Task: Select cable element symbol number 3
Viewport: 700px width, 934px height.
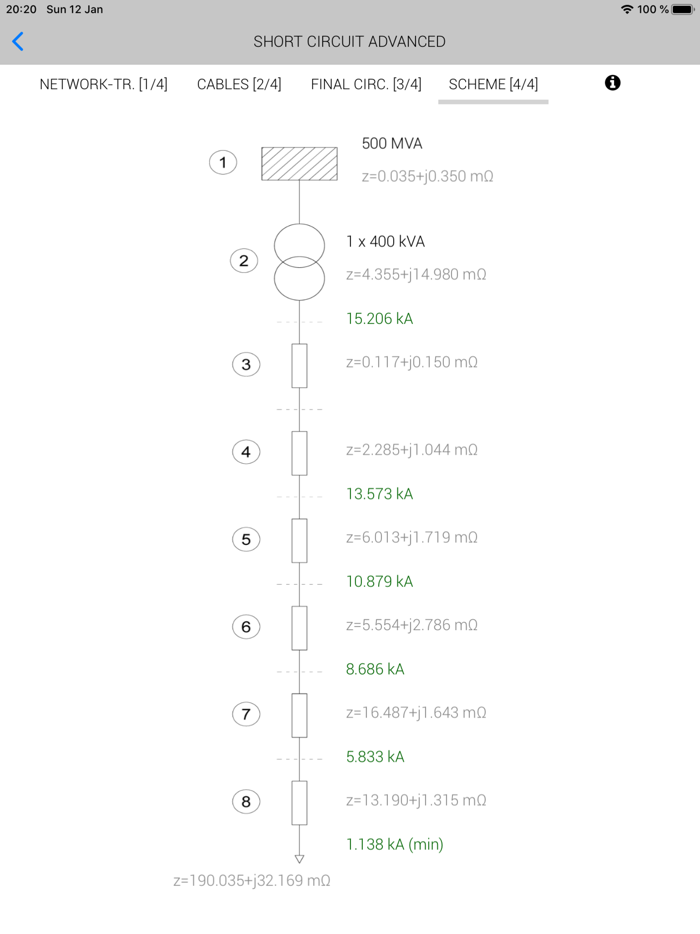Action: (x=299, y=366)
